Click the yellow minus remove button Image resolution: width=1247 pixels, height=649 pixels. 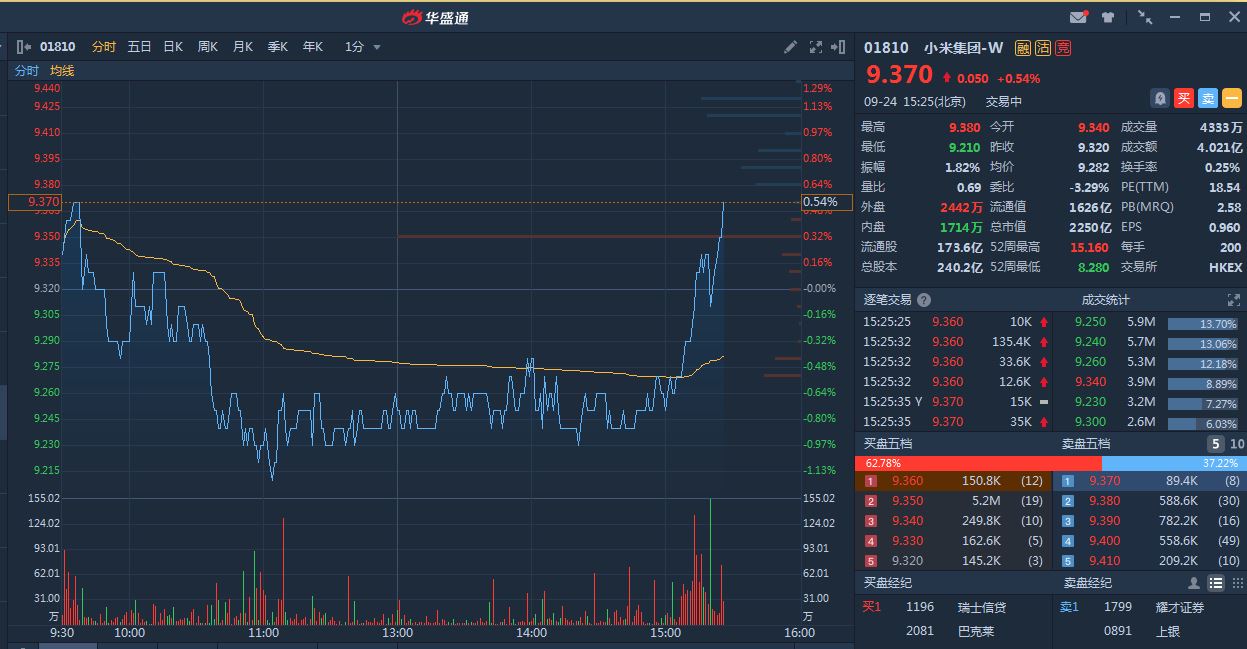tap(1232, 98)
